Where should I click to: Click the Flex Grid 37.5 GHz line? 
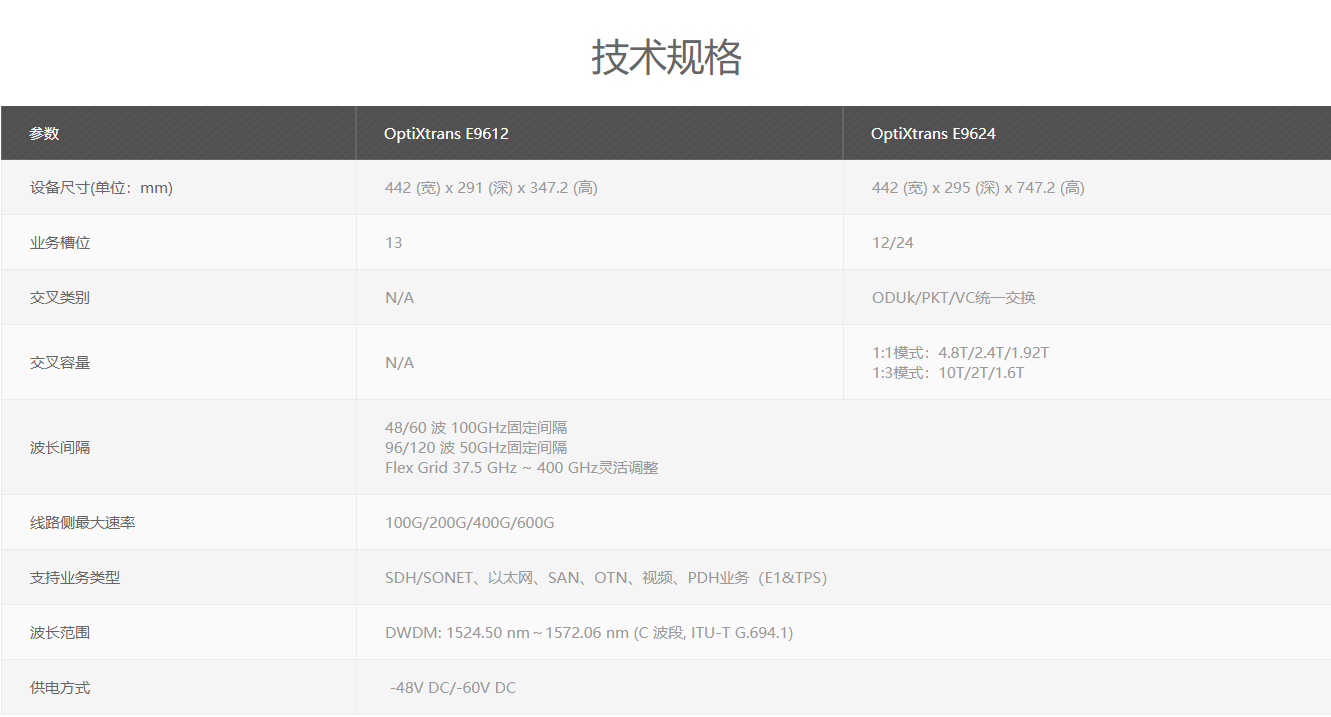521,467
